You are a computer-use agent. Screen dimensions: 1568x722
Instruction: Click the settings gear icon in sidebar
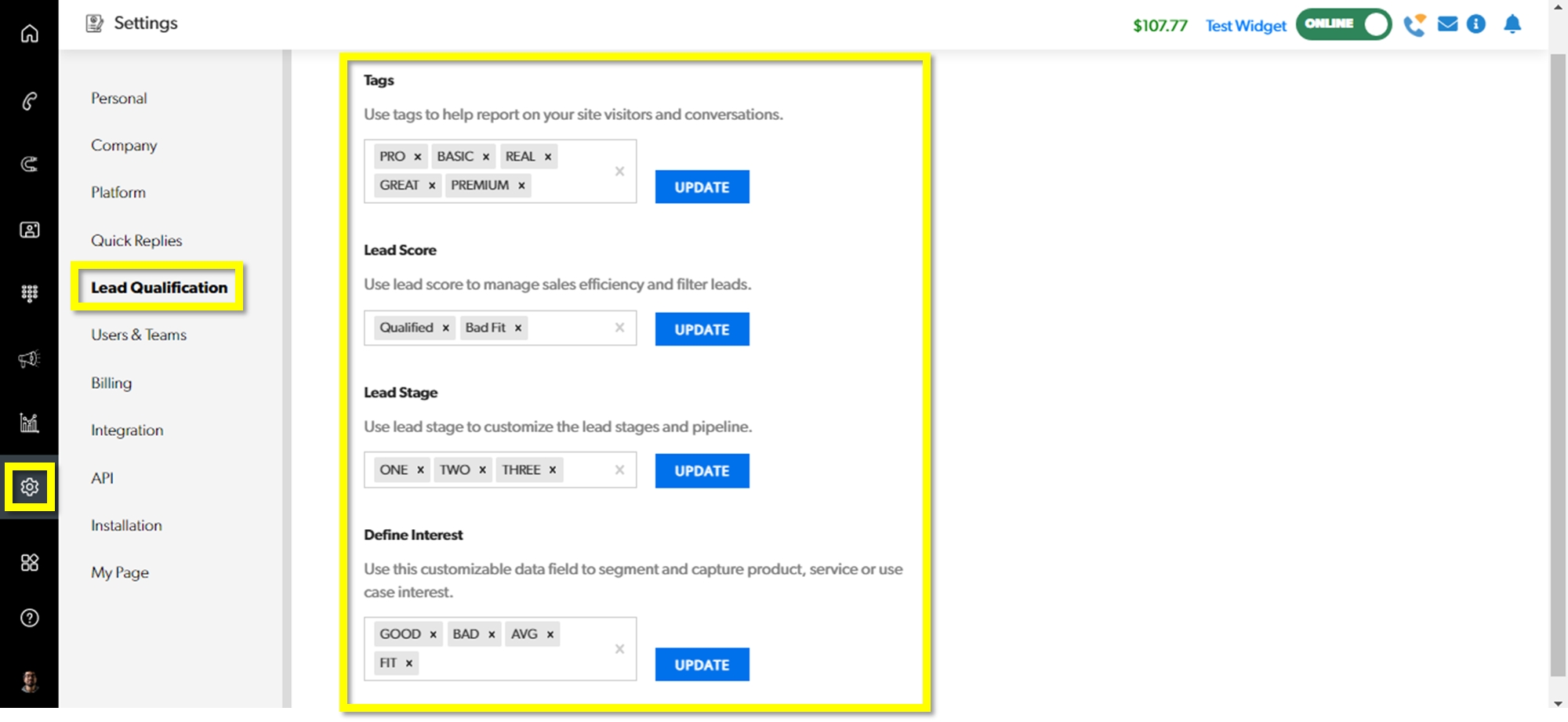coord(30,487)
